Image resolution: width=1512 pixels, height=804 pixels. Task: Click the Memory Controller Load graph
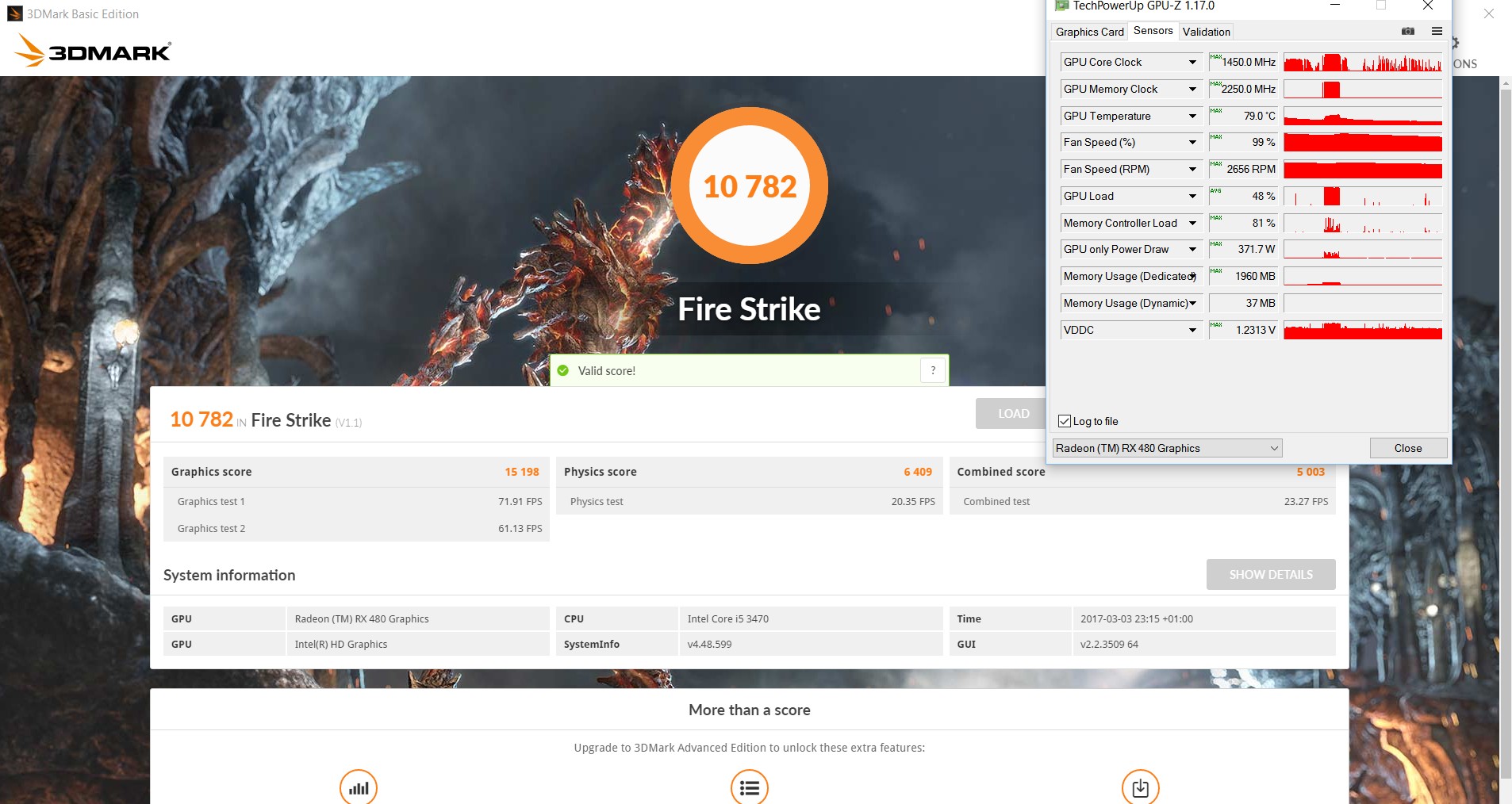[1363, 223]
